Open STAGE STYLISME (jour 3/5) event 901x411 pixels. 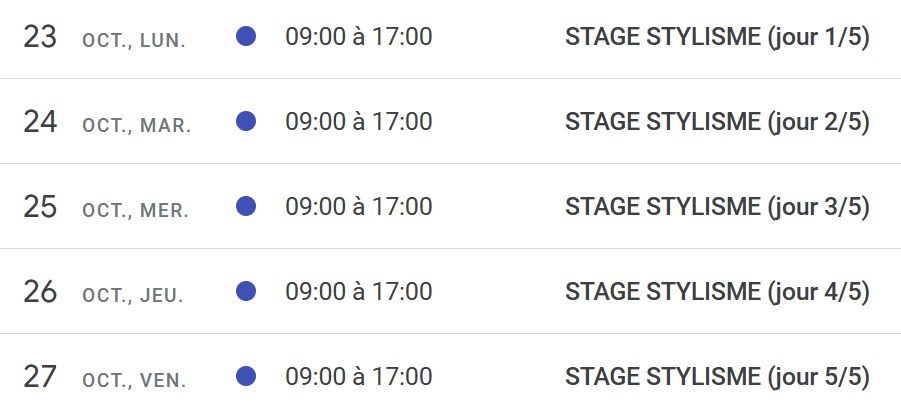pos(717,207)
